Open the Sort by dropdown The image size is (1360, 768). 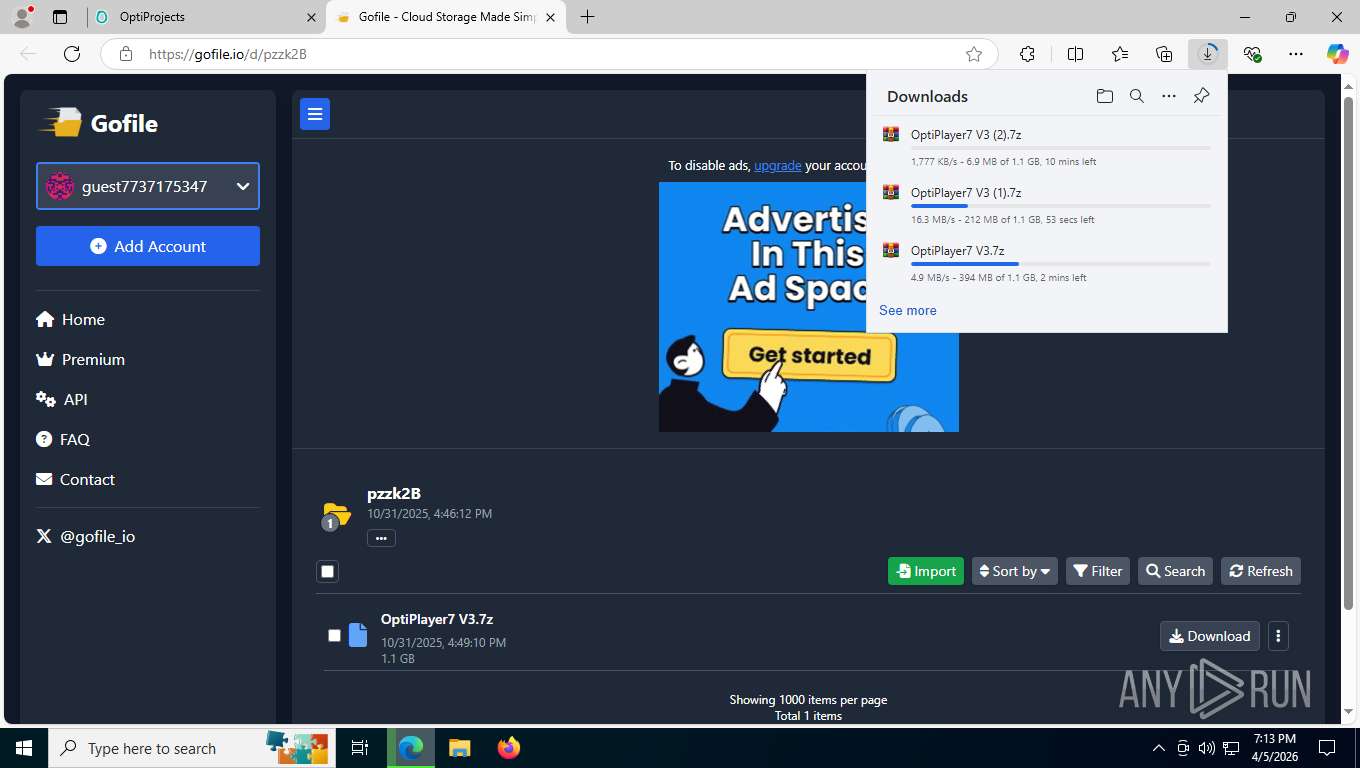click(1015, 571)
